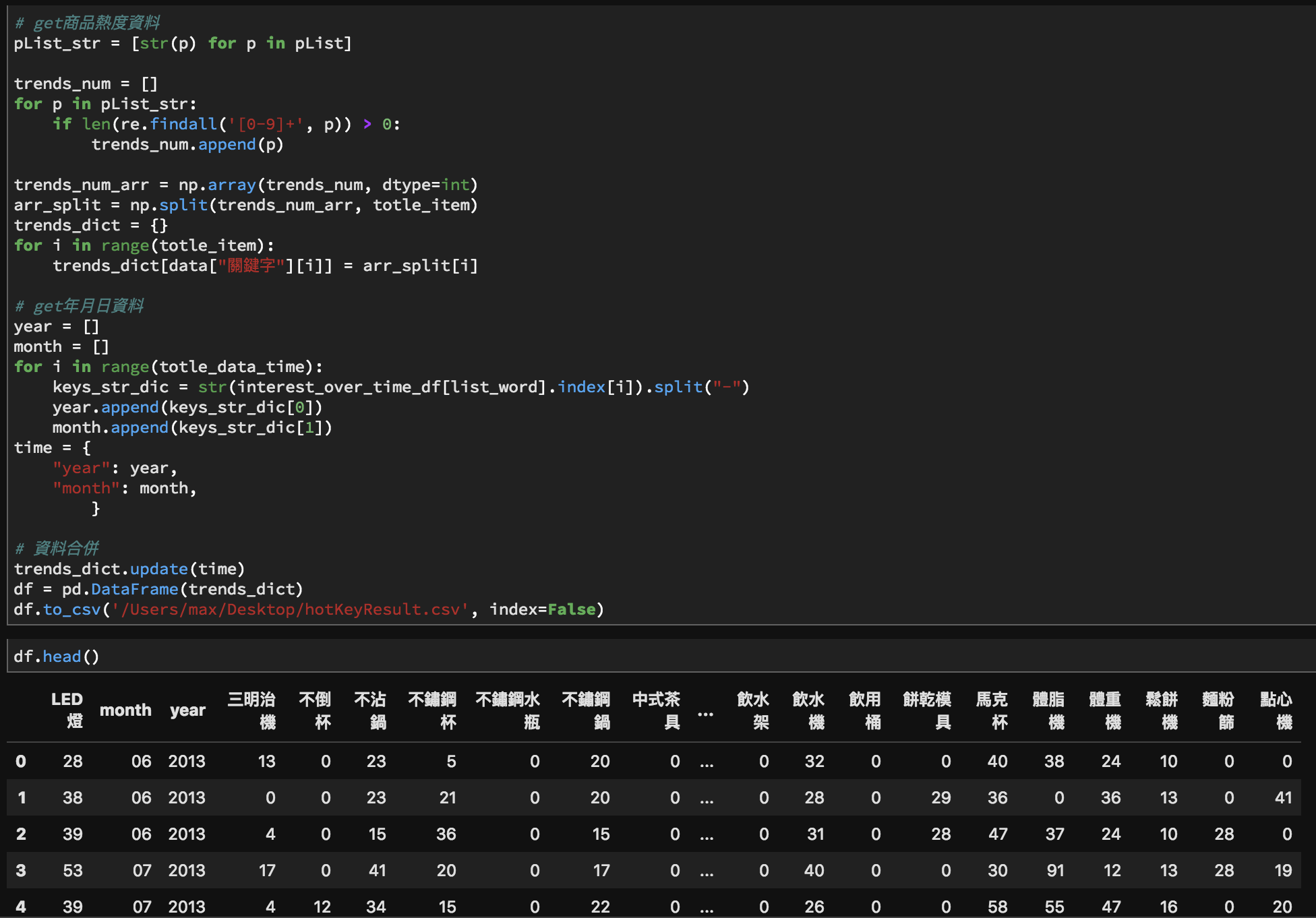
Task: Click the line 'month.append(keys_str_dic[1])'
Action: [192, 427]
